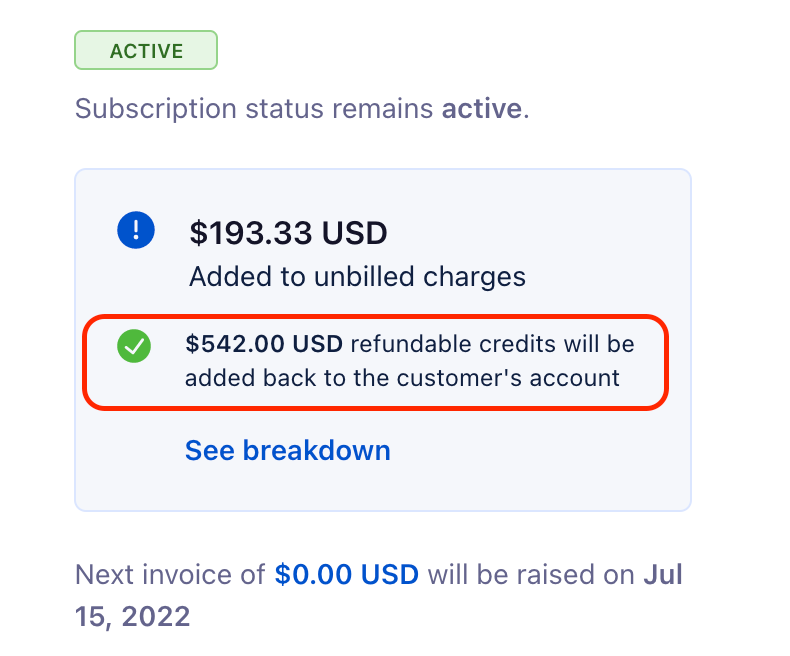The image size is (790, 656).
Task: Open the See breakdown link
Action: (x=288, y=450)
